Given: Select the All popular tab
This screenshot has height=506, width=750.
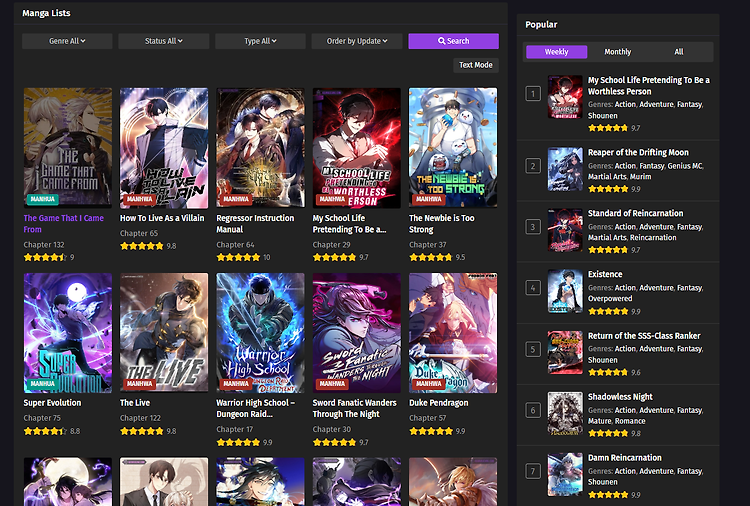Looking at the screenshot, I should click(x=679, y=52).
